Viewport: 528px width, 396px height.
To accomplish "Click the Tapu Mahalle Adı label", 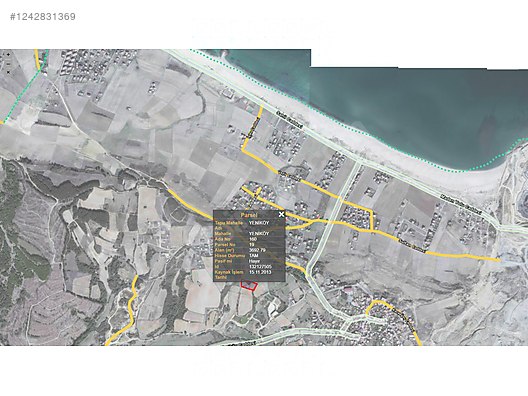I will pyautogui.click(x=229, y=225).
